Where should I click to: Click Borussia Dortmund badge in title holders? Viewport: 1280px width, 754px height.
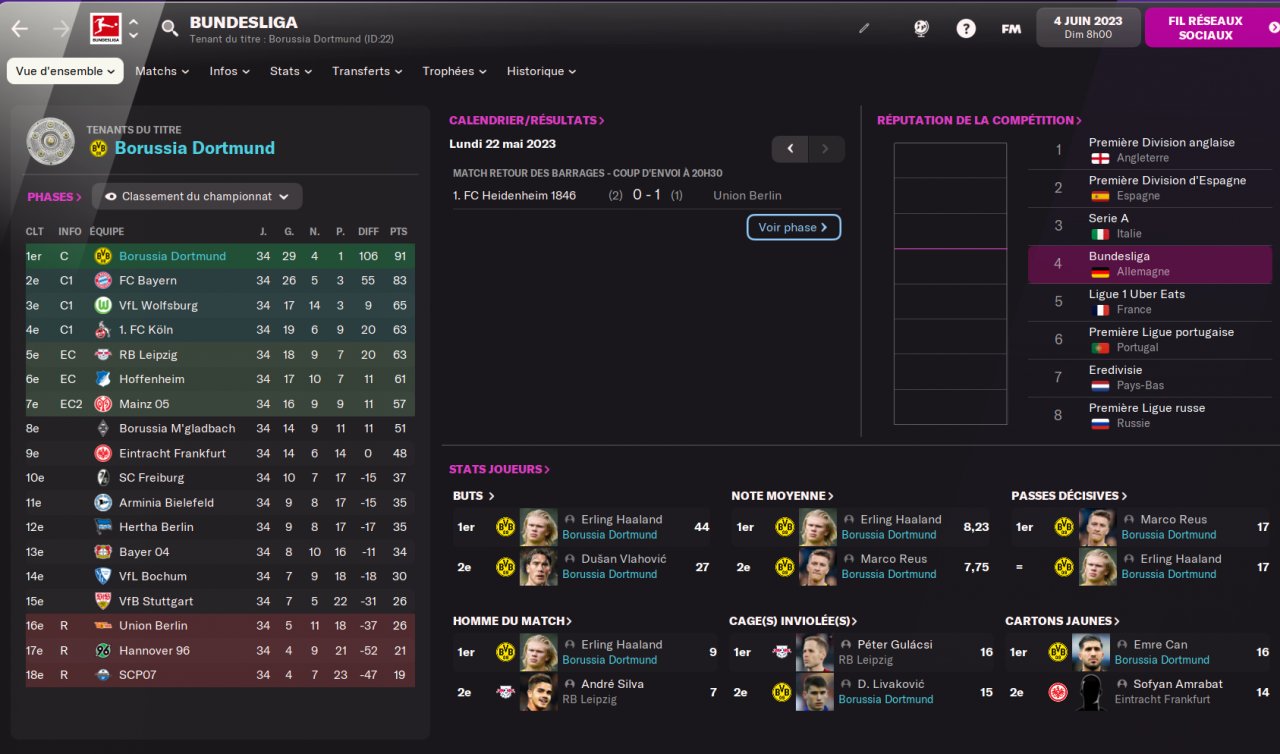pos(98,148)
